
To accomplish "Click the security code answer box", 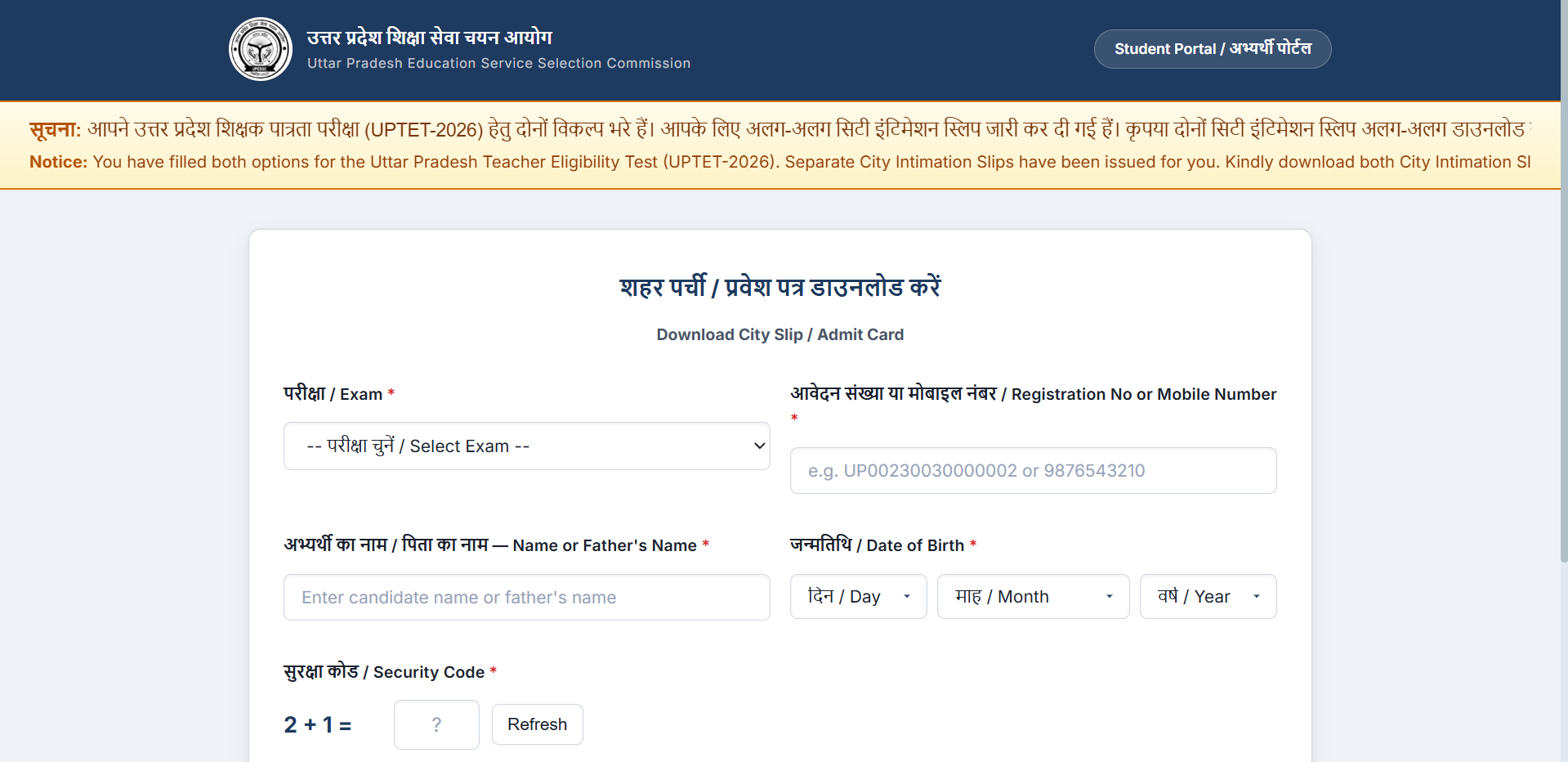I will 436,724.
